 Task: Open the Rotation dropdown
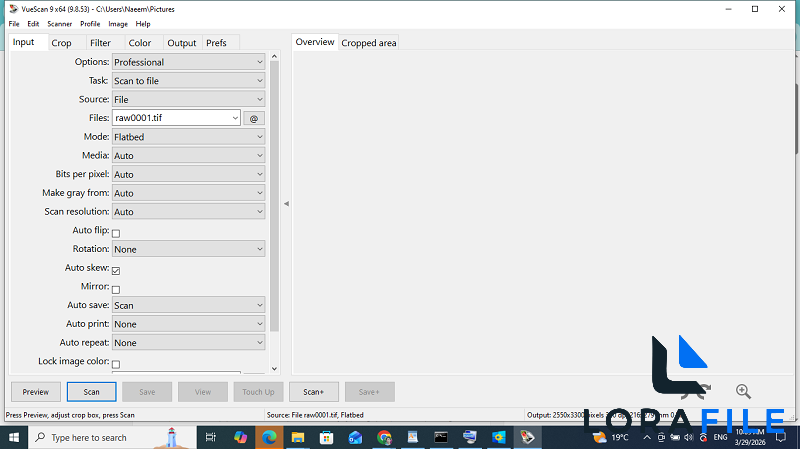[188, 249]
